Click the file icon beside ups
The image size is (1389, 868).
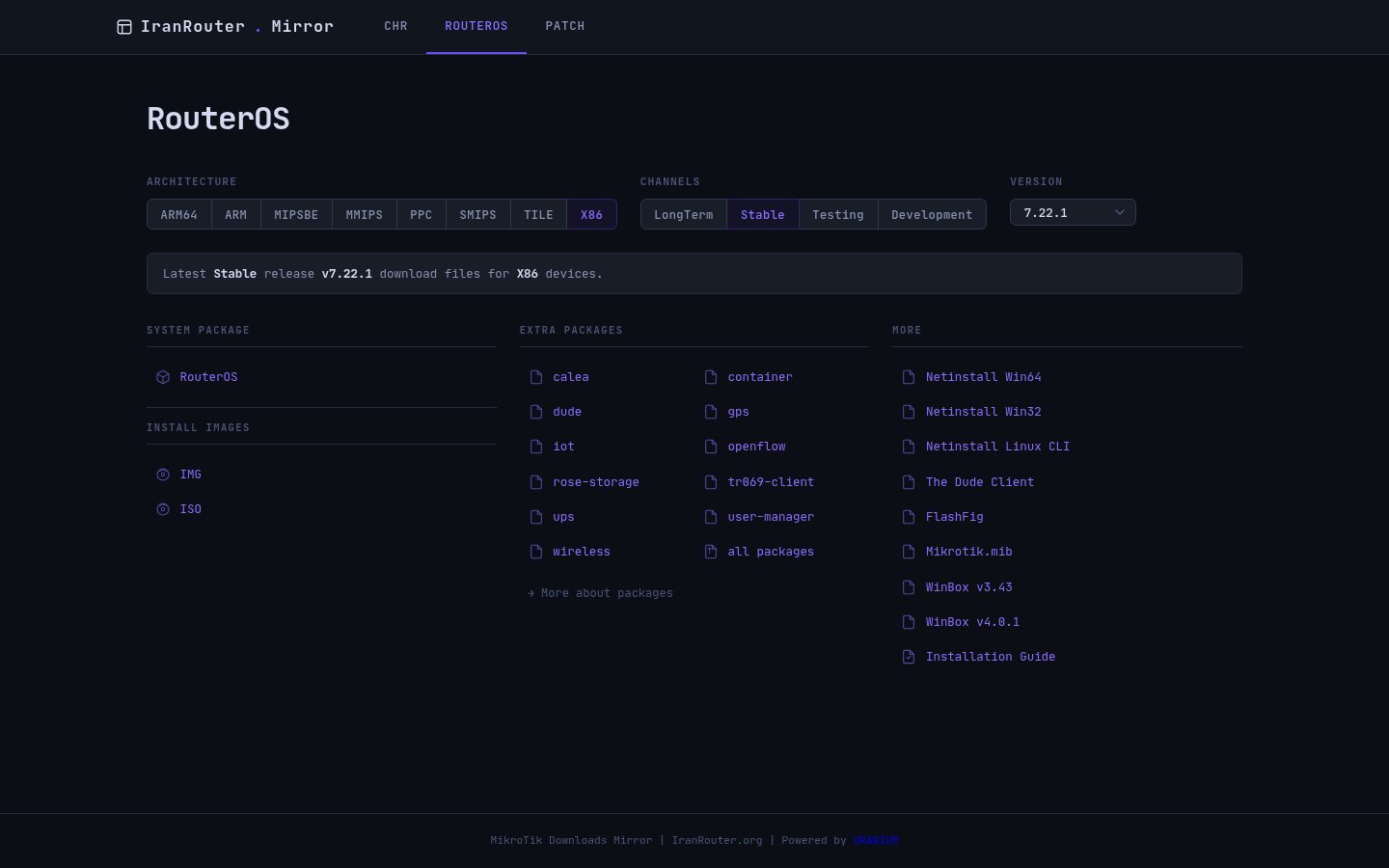tap(536, 517)
